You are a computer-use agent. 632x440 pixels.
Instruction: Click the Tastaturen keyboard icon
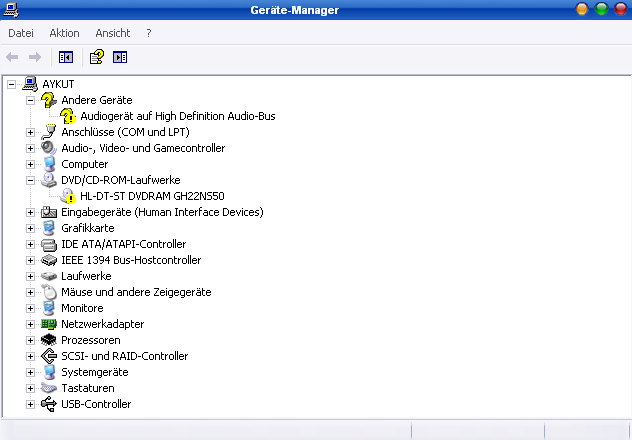tap(49, 388)
